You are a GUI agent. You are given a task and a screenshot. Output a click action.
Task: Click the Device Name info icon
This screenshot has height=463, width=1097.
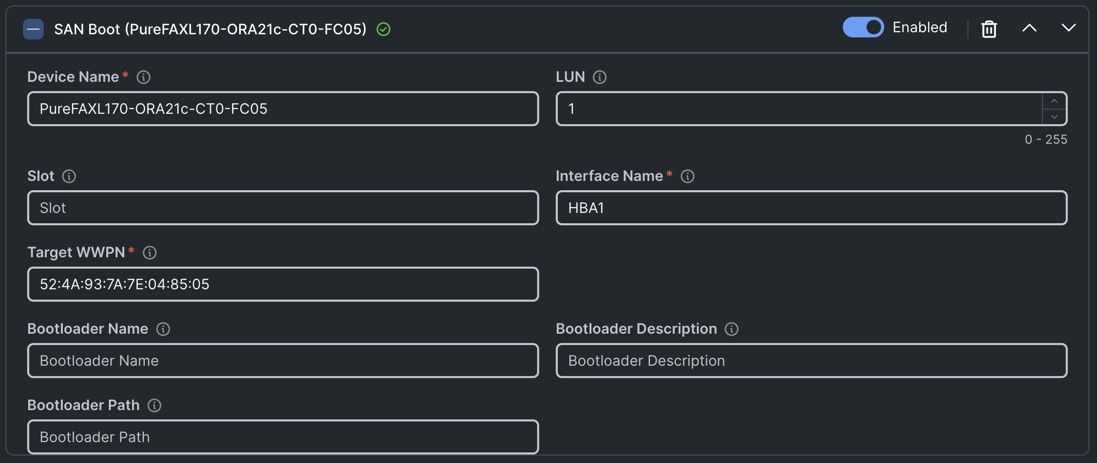pos(144,77)
